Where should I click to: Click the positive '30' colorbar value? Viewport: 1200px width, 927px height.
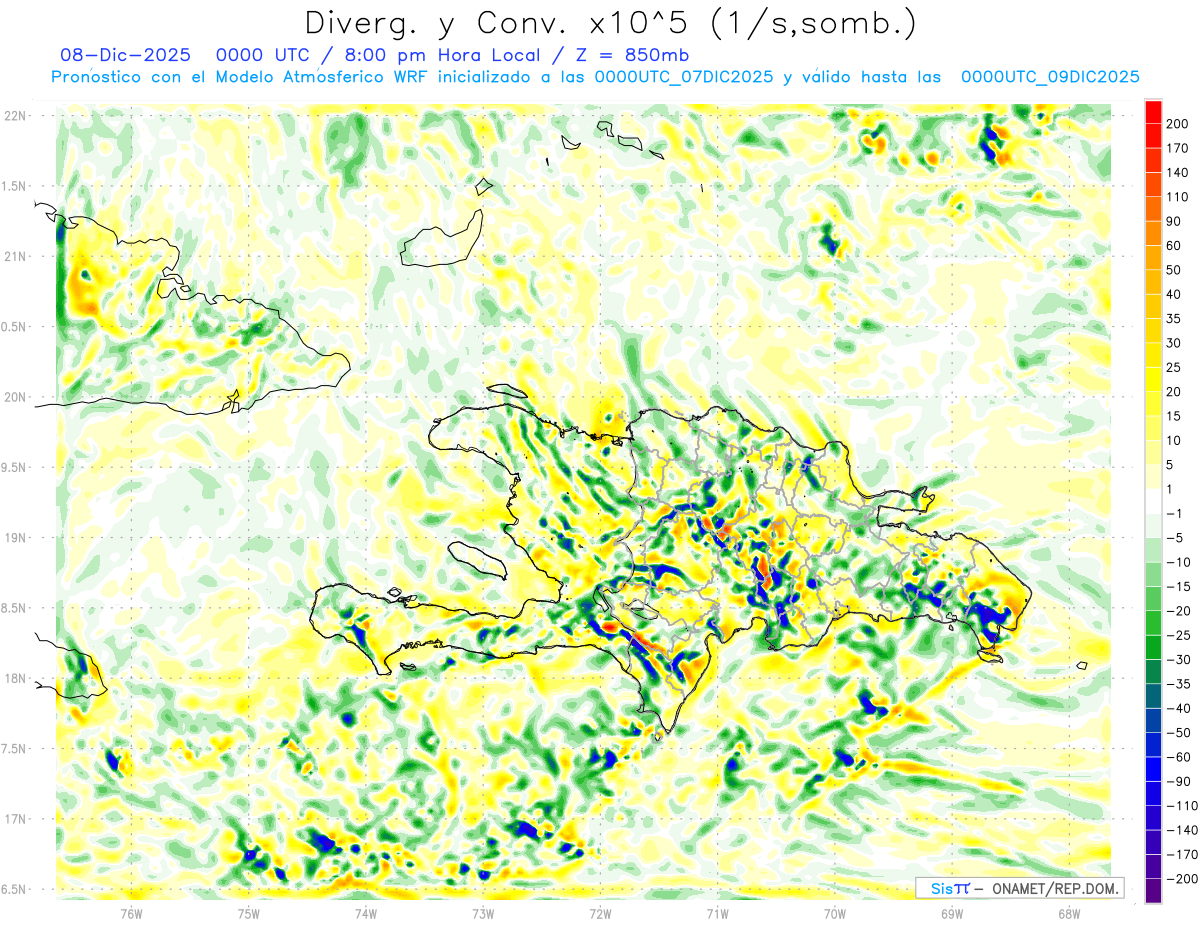1174,343
